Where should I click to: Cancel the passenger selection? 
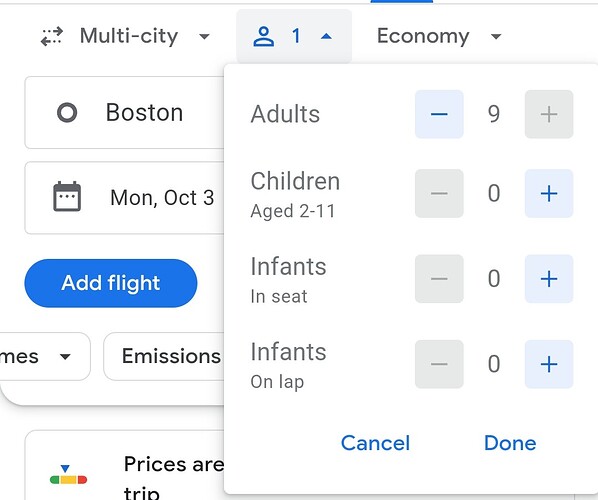tap(375, 443)
